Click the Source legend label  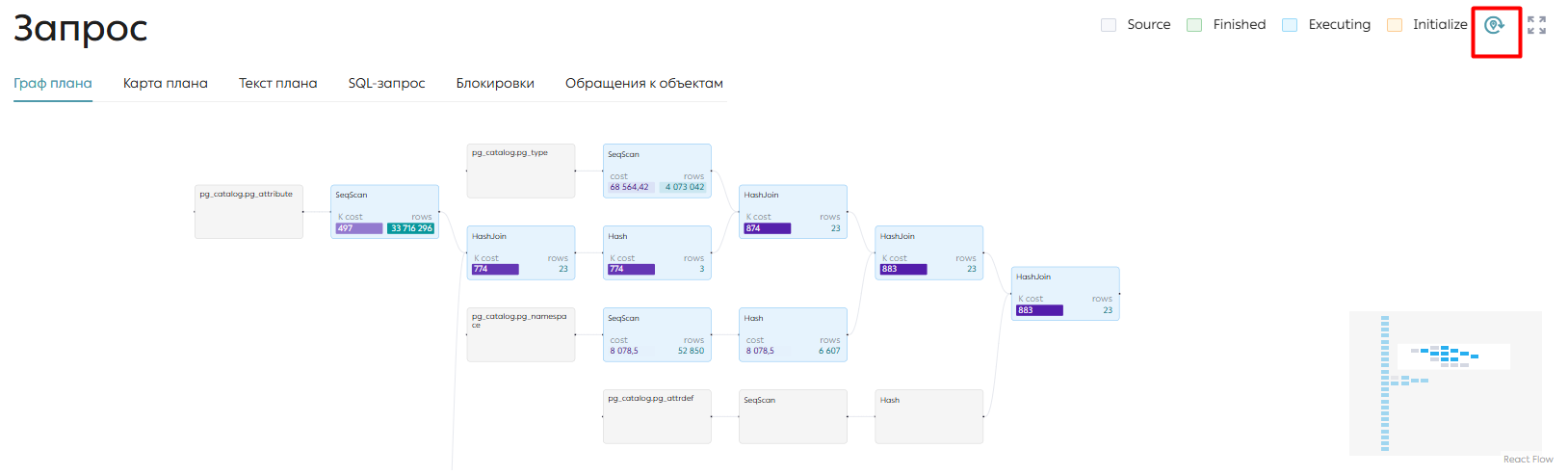1149,25
